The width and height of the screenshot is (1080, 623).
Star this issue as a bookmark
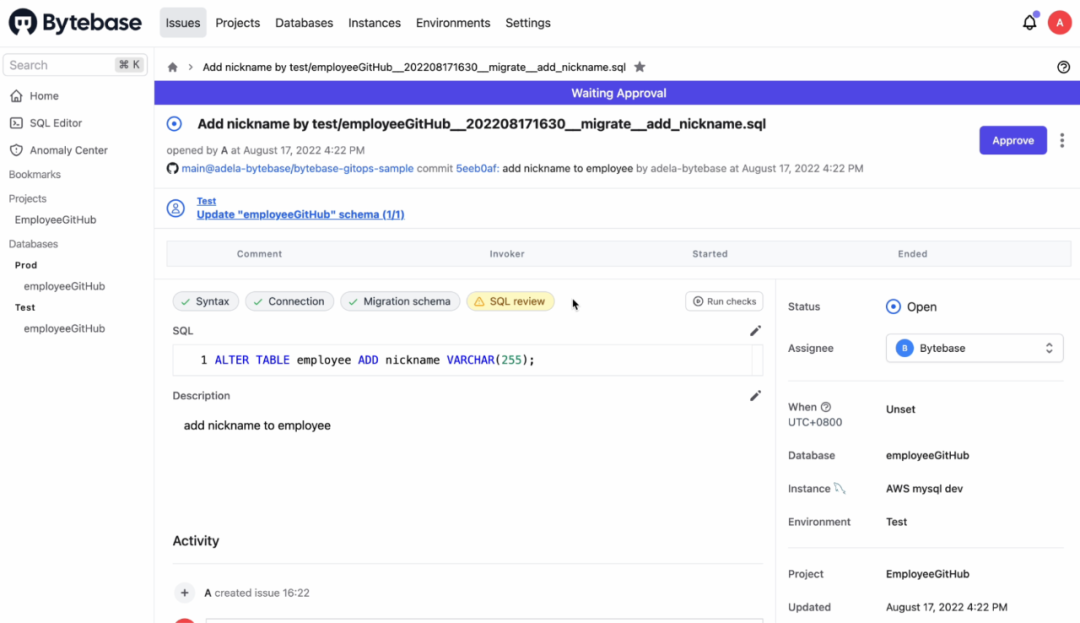tap(640, 67)
